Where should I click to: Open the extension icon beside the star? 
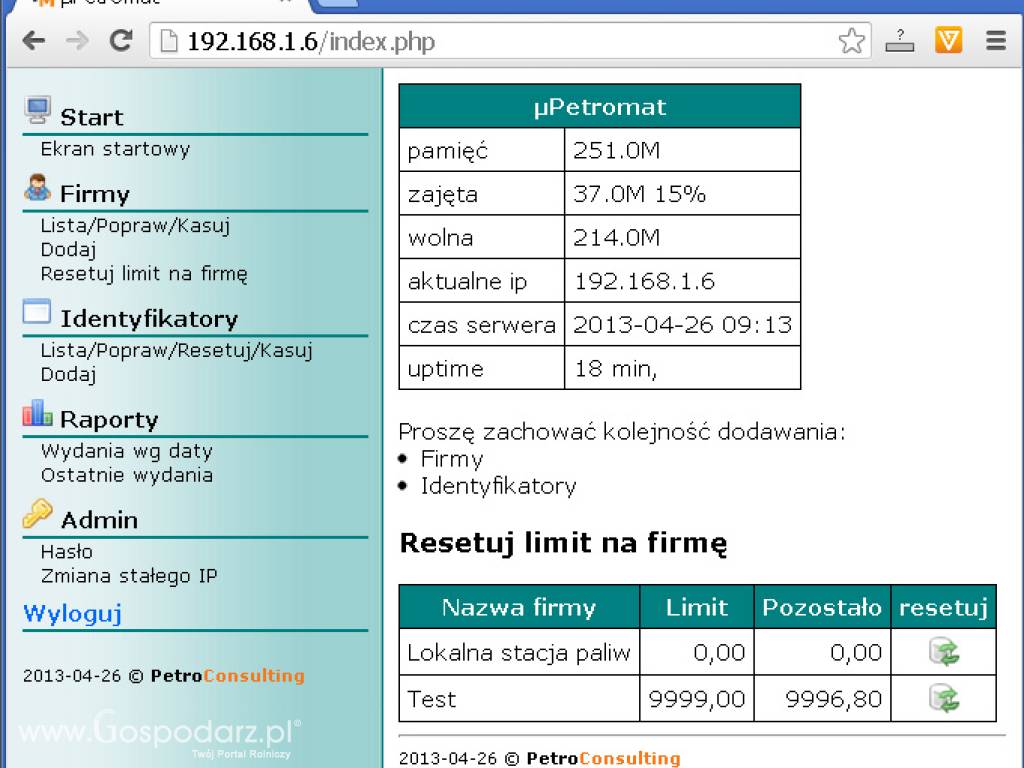click(x=899, y=40)
